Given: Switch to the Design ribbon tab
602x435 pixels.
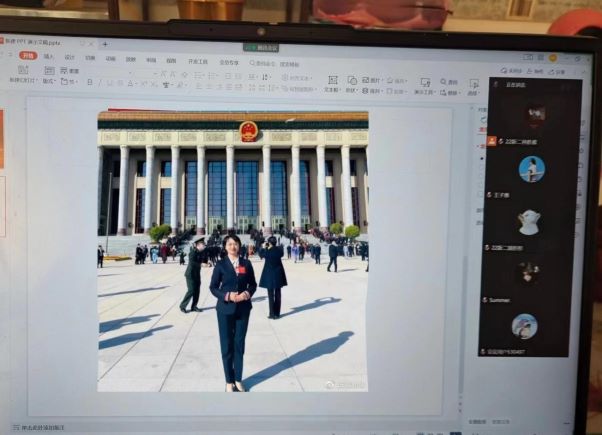Looking at the screenshot, I should [69, 57].
